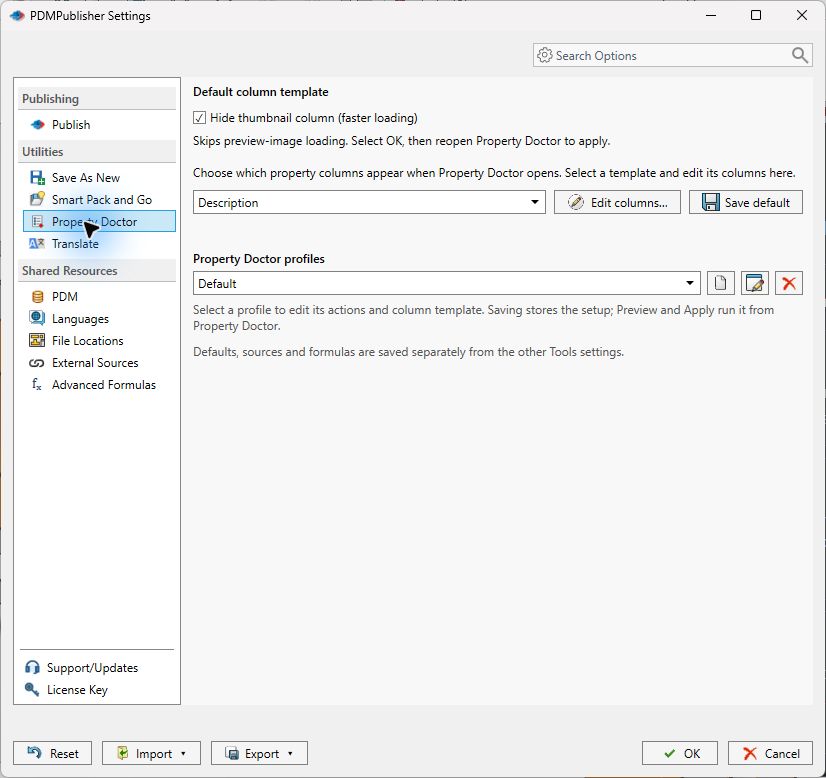Open Smart Pack and Go settings
The height and width of the screenshot is (778, 826).
(x=101, y=200)
